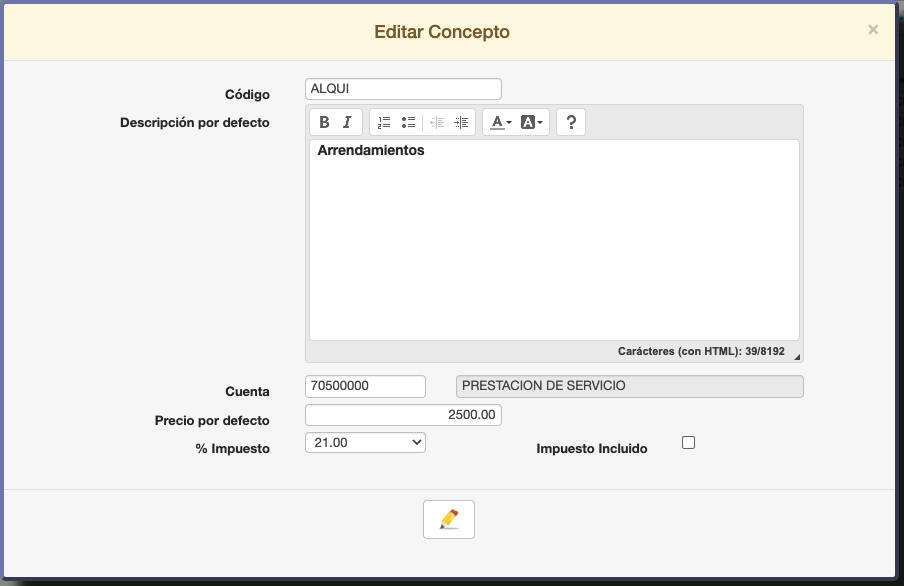Viewport: 904px width, 586px height.
Task: Click the editor resize handle corner
Action: point(797,356)
